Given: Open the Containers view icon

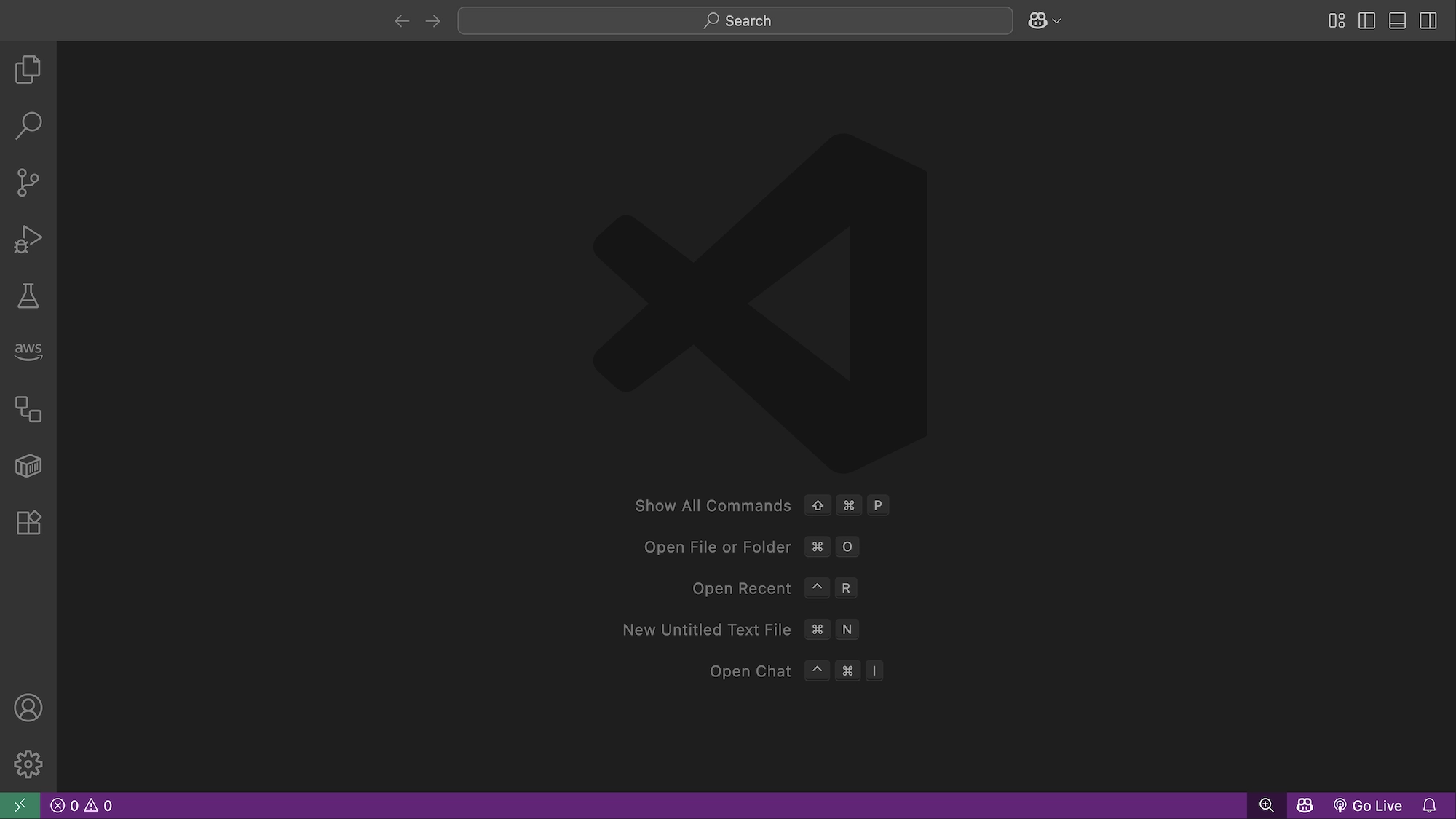Looking at the screenshot, I should tap(28, 466).
